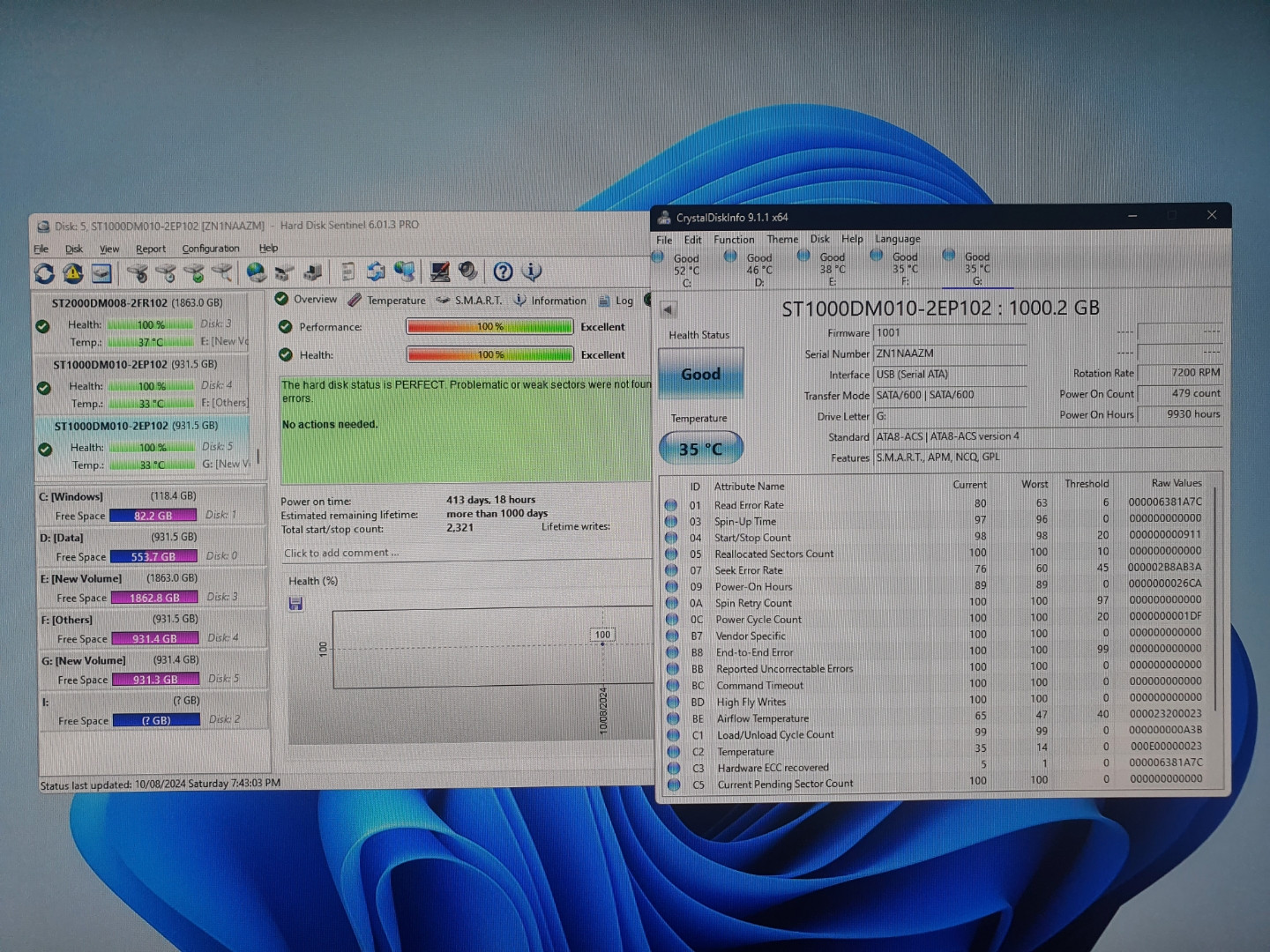
Task: Click the back arrow in CrystalDiskInfo
Action: pos(668,309)
